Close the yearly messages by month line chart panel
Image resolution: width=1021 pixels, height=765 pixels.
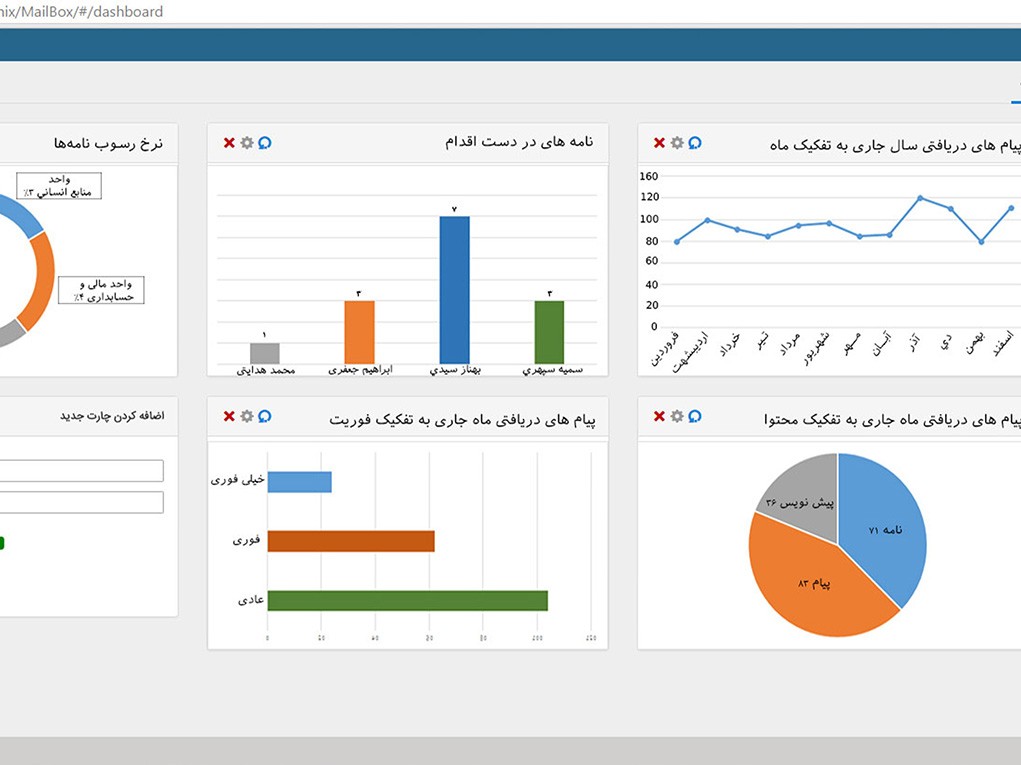(x=660, y=143)
